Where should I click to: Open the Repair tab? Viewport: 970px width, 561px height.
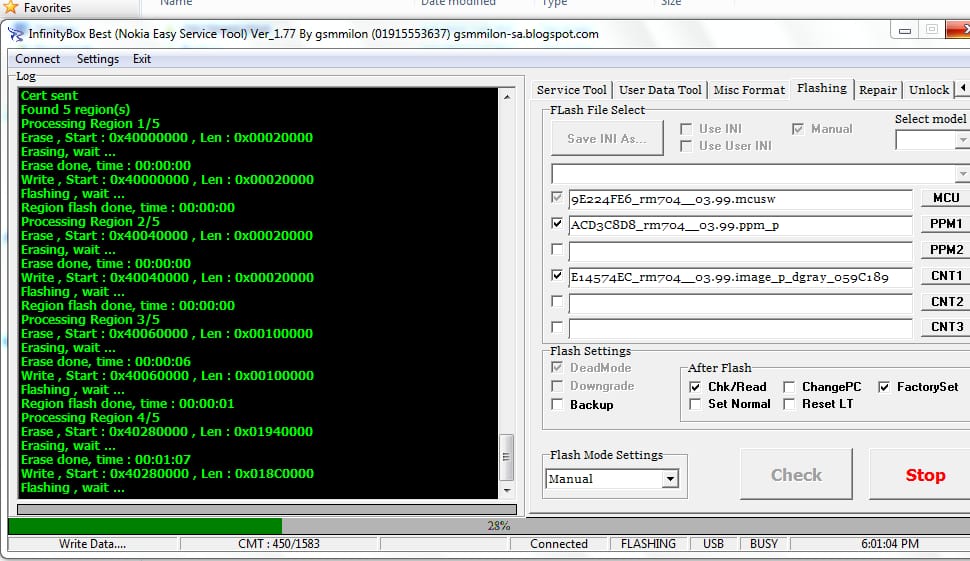877,90
